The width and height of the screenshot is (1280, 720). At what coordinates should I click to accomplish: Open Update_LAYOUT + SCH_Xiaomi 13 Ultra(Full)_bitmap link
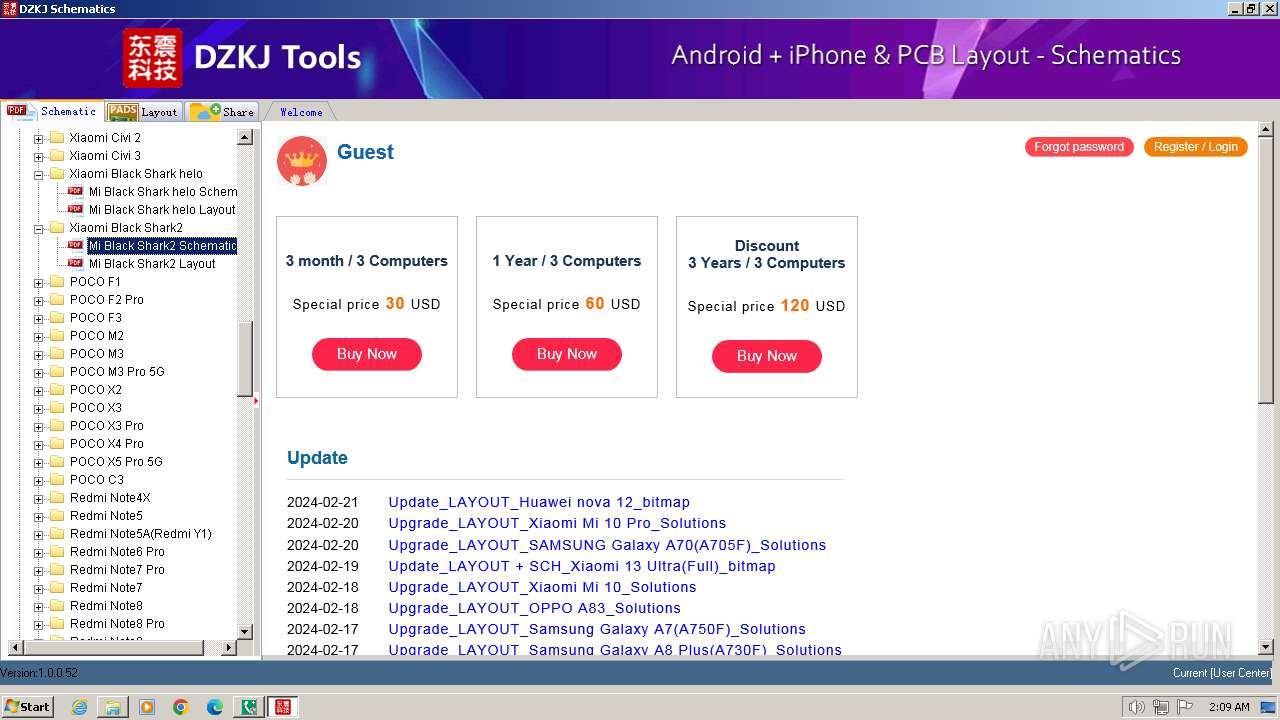pyautogui.click(x=582, y=566)
